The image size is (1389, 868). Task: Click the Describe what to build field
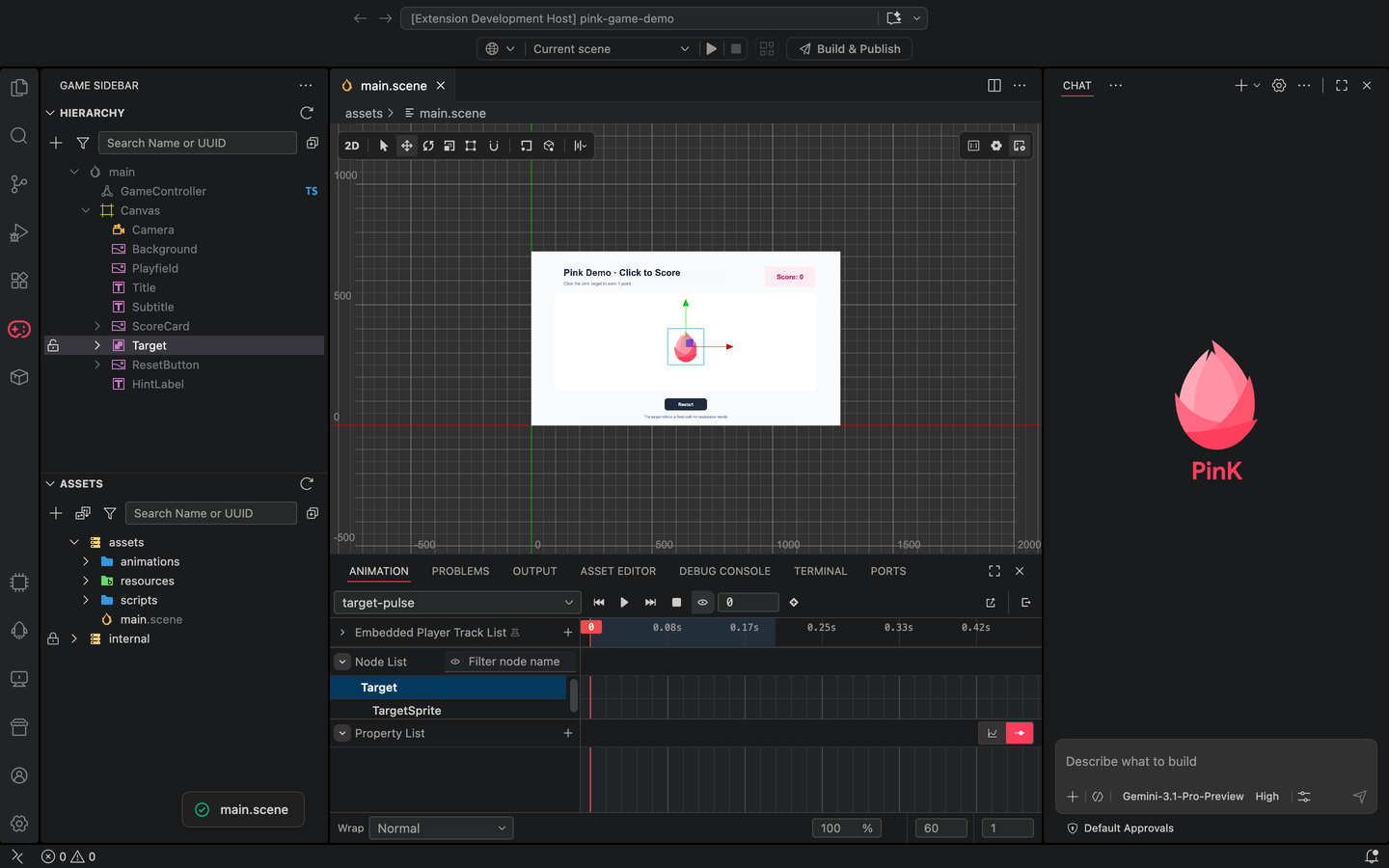pos(1215,761)
